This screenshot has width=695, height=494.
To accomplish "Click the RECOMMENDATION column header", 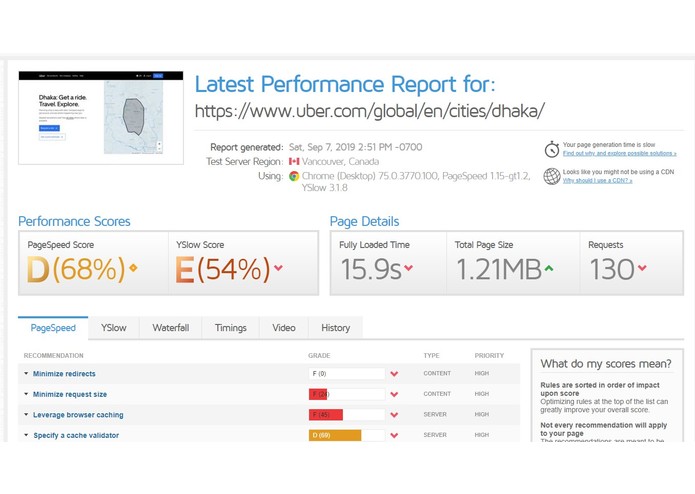I will pyautogui.click(x=54, y=356).
